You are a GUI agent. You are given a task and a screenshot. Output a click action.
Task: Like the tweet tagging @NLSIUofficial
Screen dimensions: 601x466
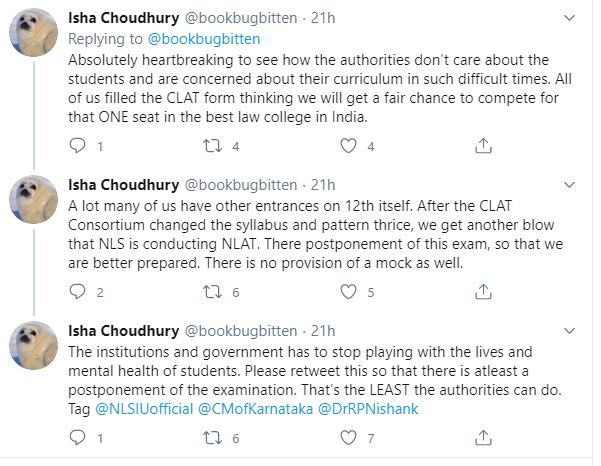click(349, 438)
